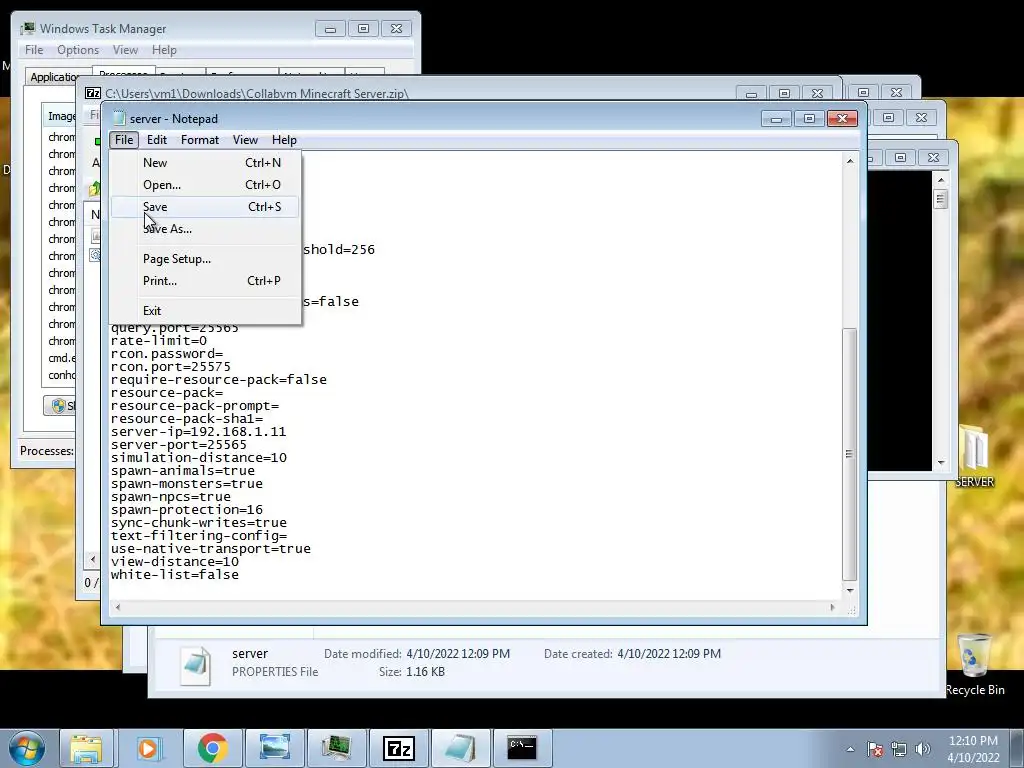Click Notepad horizontal scrollbar right arrow
Image resolution: width=1024 pixels, height=768 pixels.
click(x=832, y=607)
